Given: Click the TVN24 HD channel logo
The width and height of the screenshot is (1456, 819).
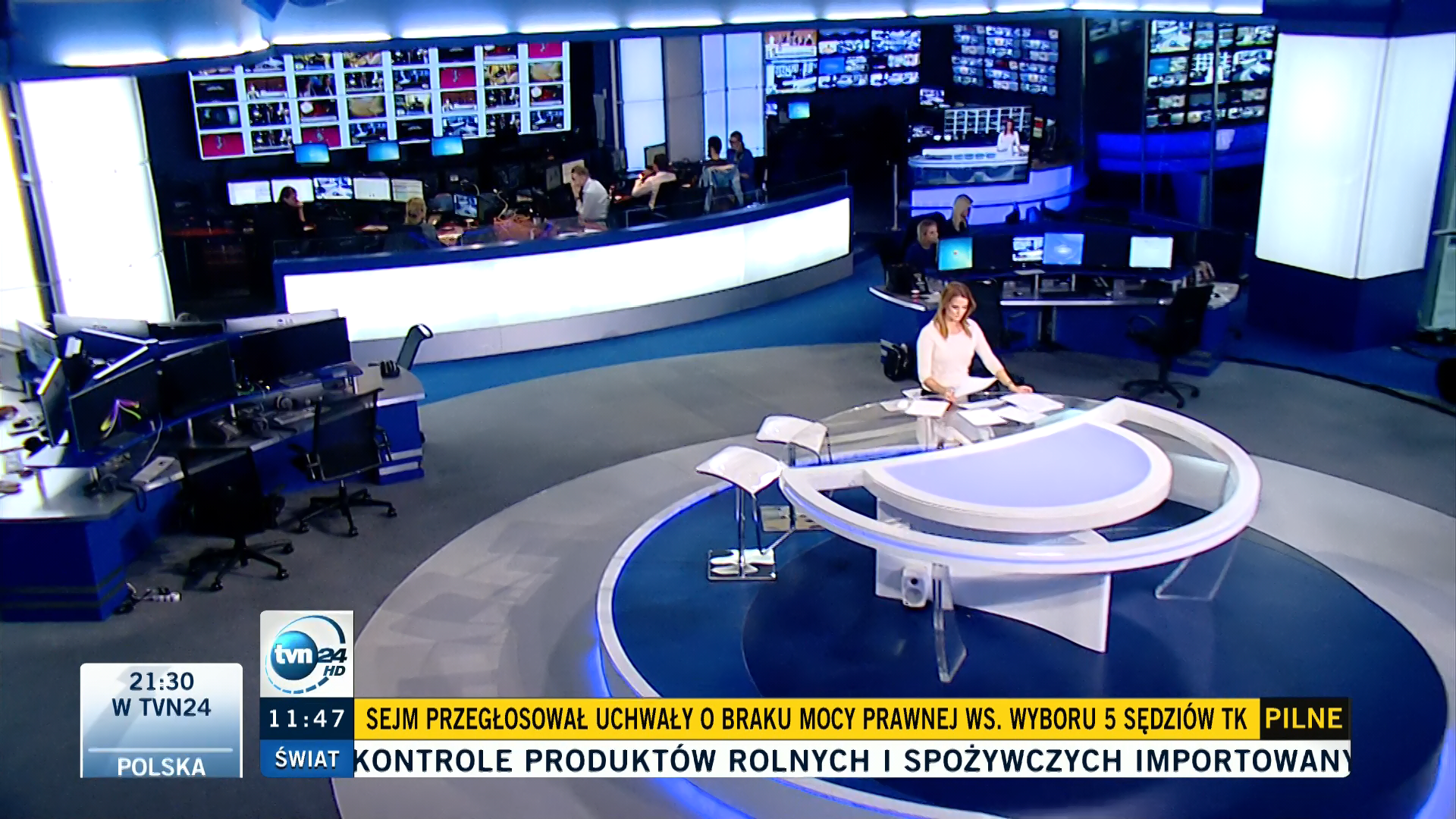Looking at the screenshot, I should (x=306, y=654).
